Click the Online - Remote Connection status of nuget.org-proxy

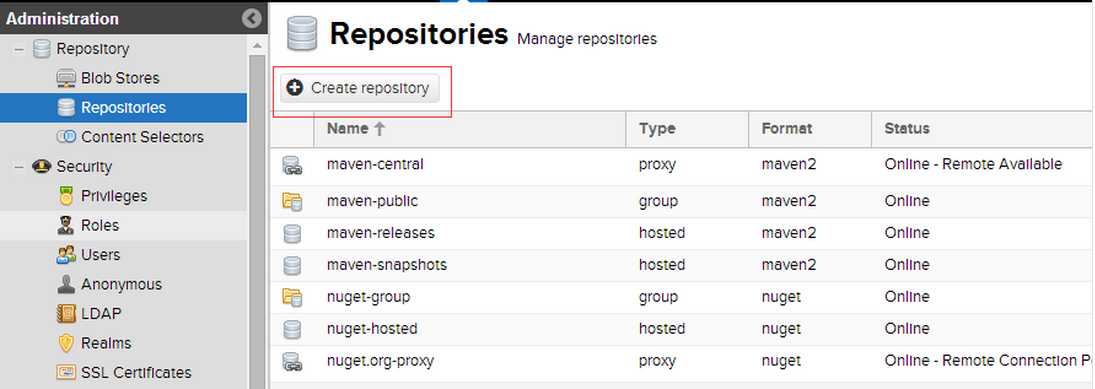tap(988, 362)
